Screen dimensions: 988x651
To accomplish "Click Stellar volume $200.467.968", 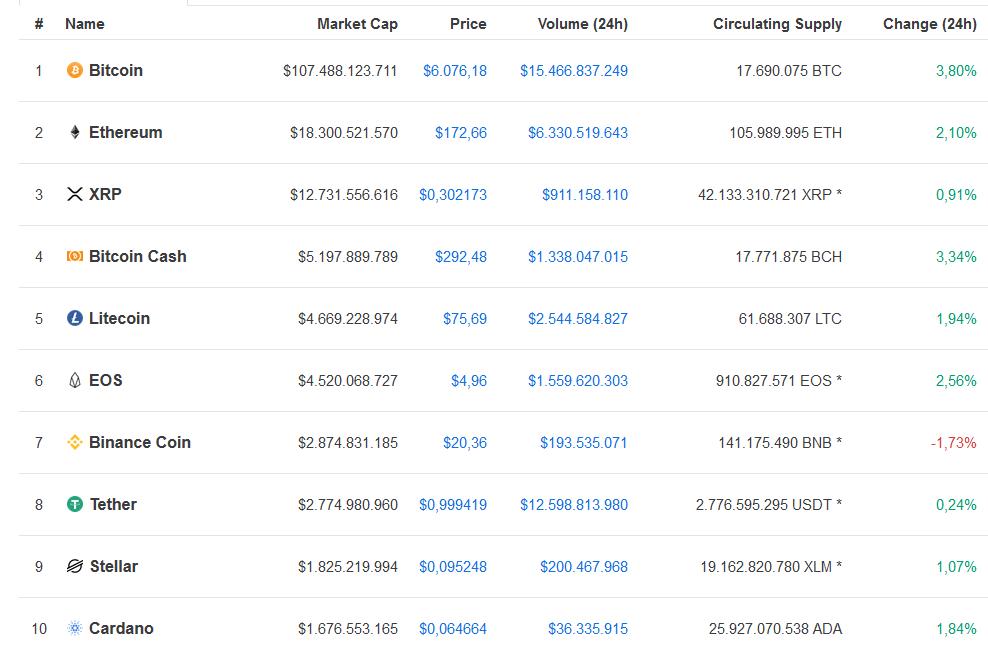I will 583,567.
